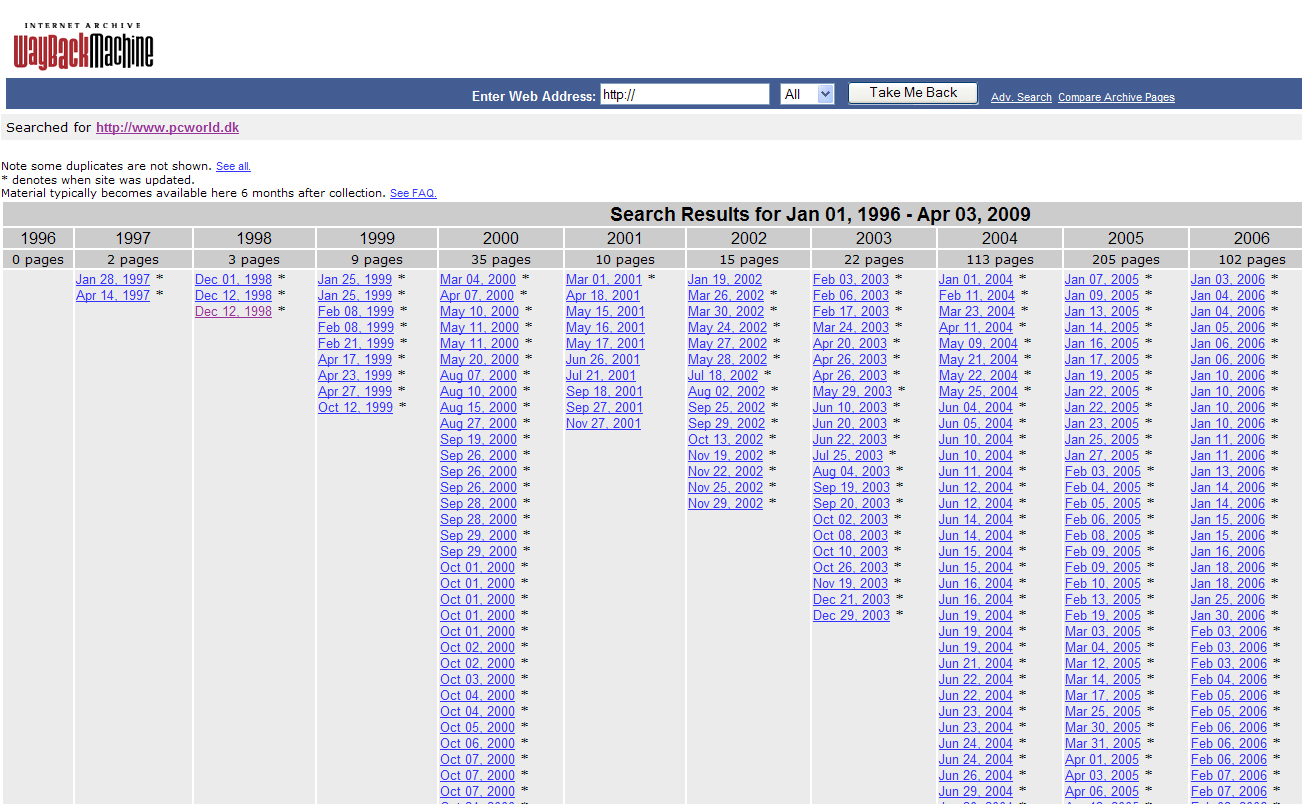Click the http://www.pcworld.dk searched link

click(x=167, y=127)
